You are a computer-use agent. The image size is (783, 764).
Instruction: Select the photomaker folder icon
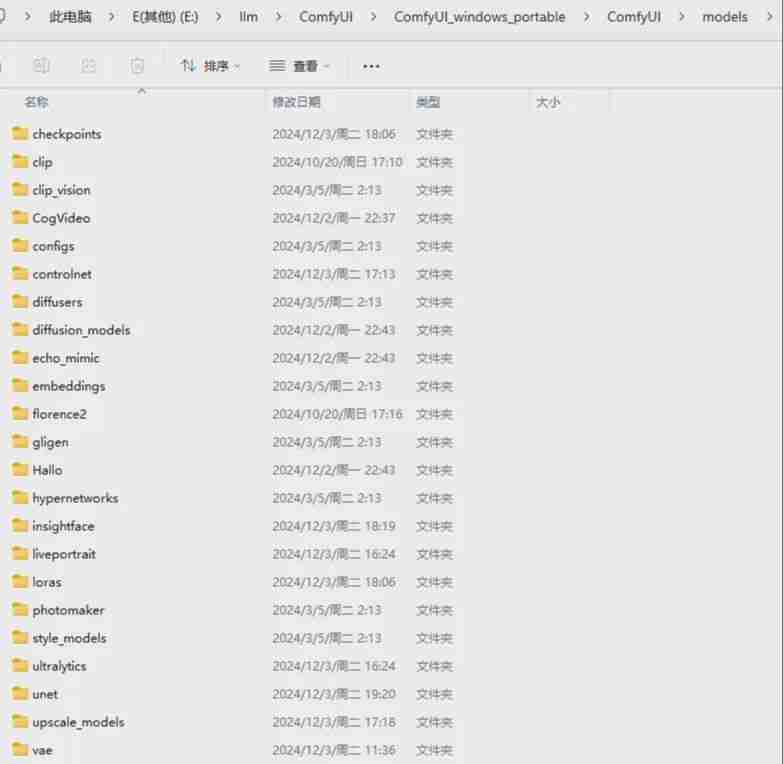[20, 609]
